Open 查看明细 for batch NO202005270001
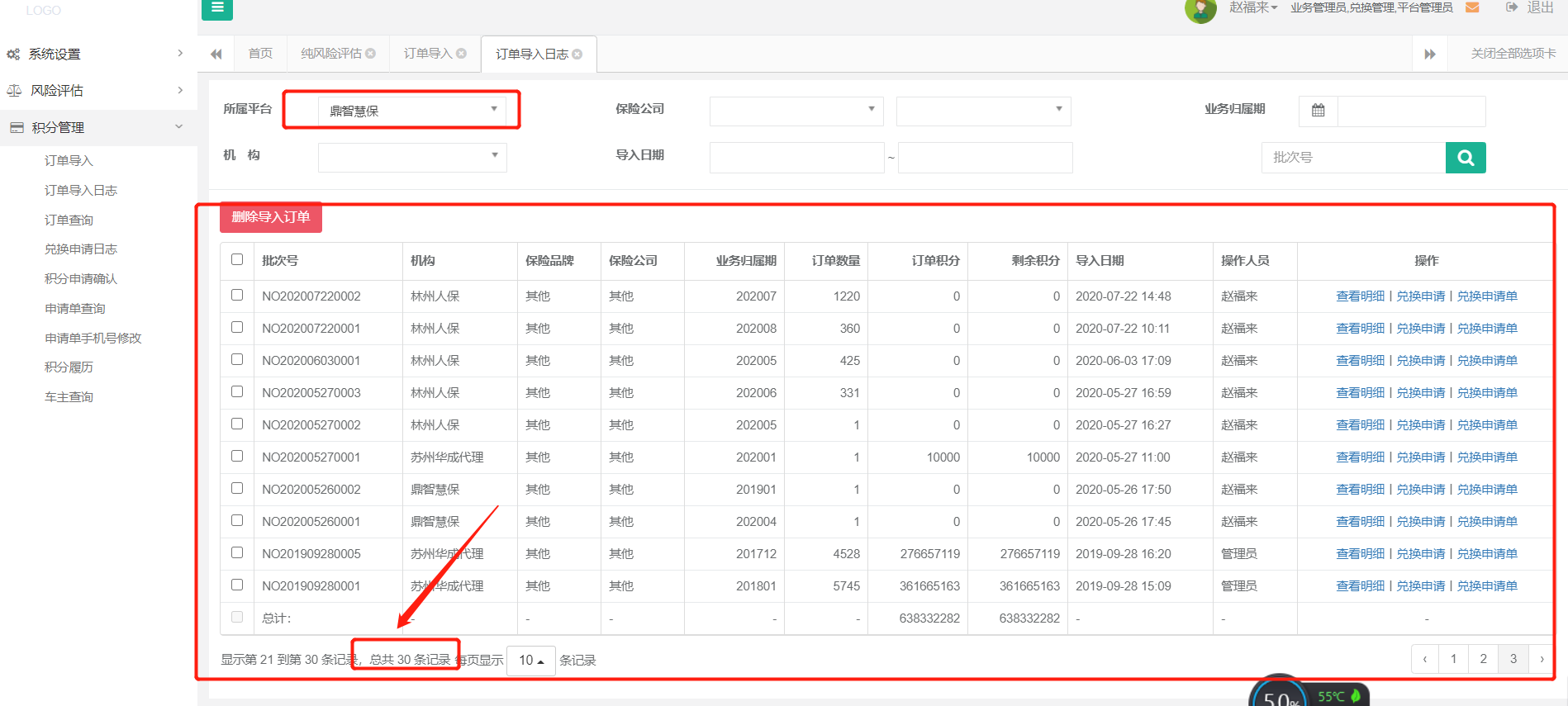The width and height of the screenshot is (1568, 706). click(1359, 457)
